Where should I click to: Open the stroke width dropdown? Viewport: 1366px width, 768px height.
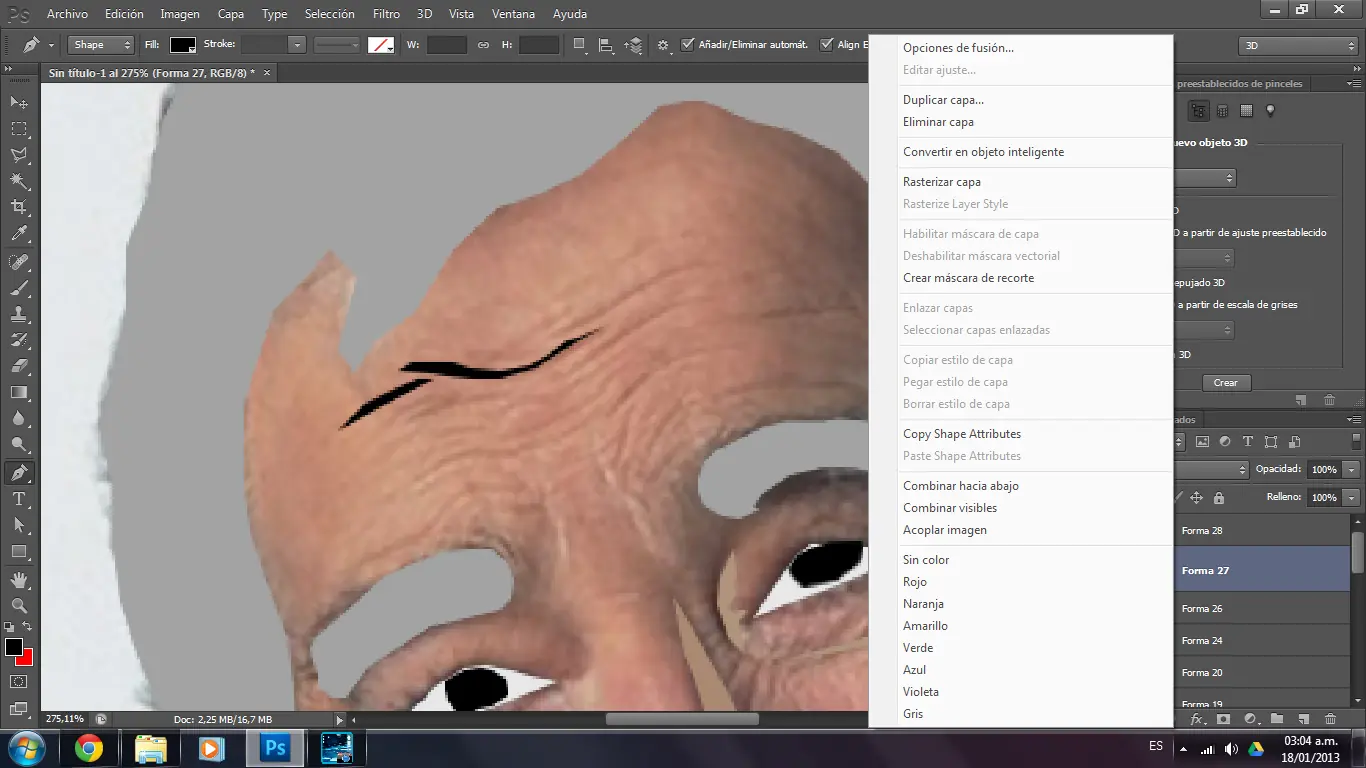coord(297,45)
